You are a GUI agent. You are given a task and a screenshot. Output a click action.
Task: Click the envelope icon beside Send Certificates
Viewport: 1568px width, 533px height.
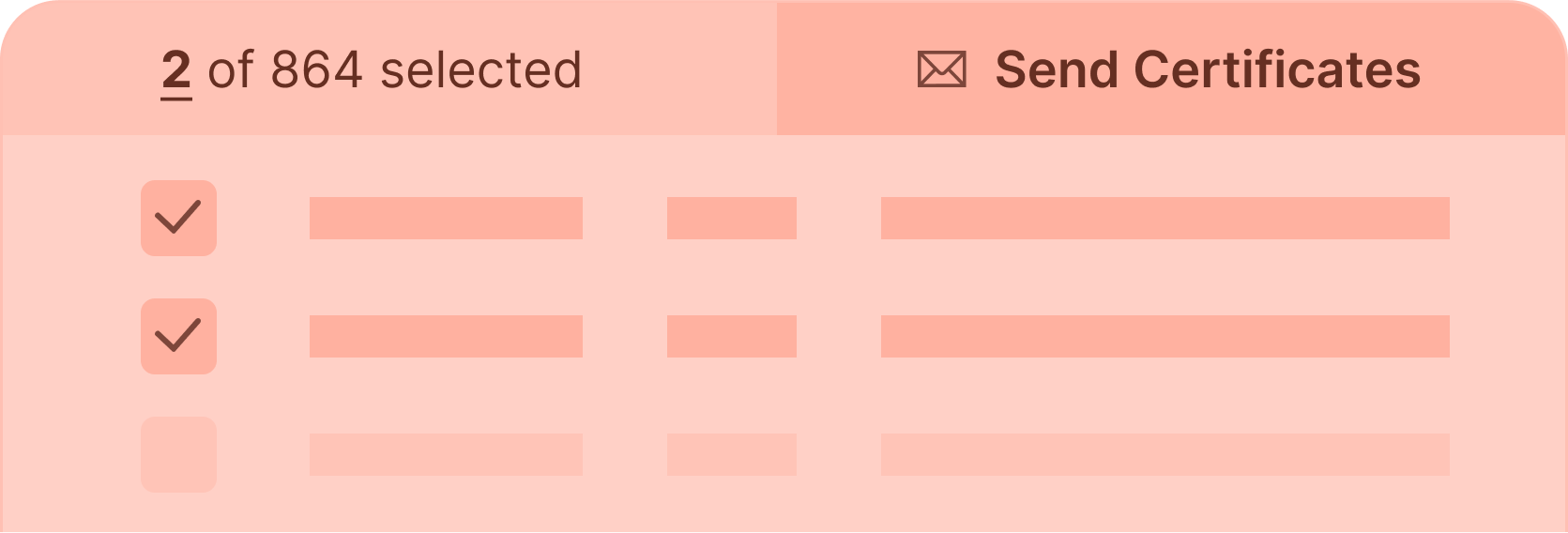pyautogui.click(x=941, y=70)
